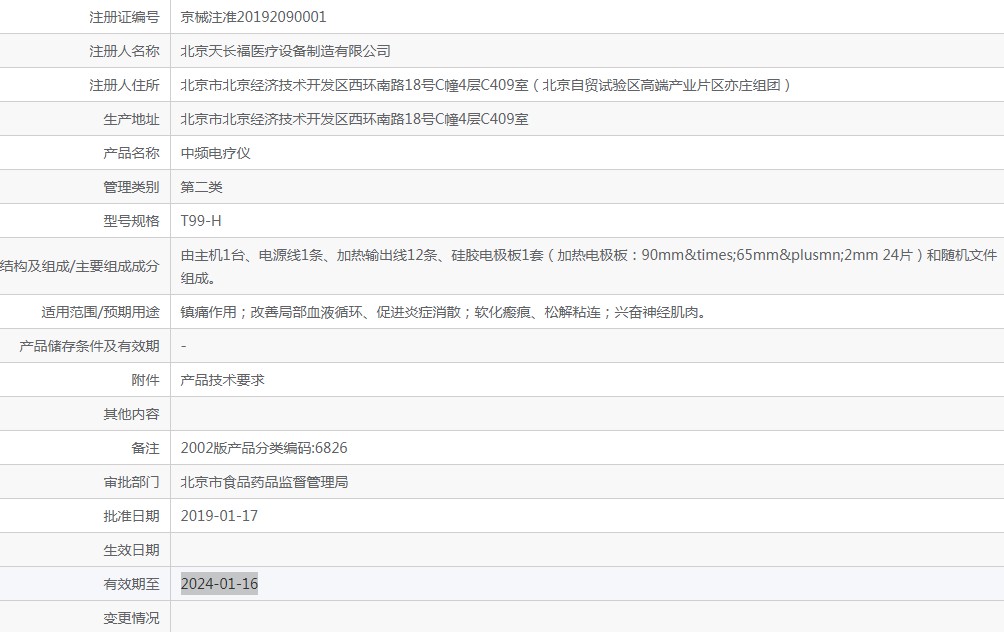Select model specification T99-H
Screen dimensions: 1004x632
[x=200, y=221]
